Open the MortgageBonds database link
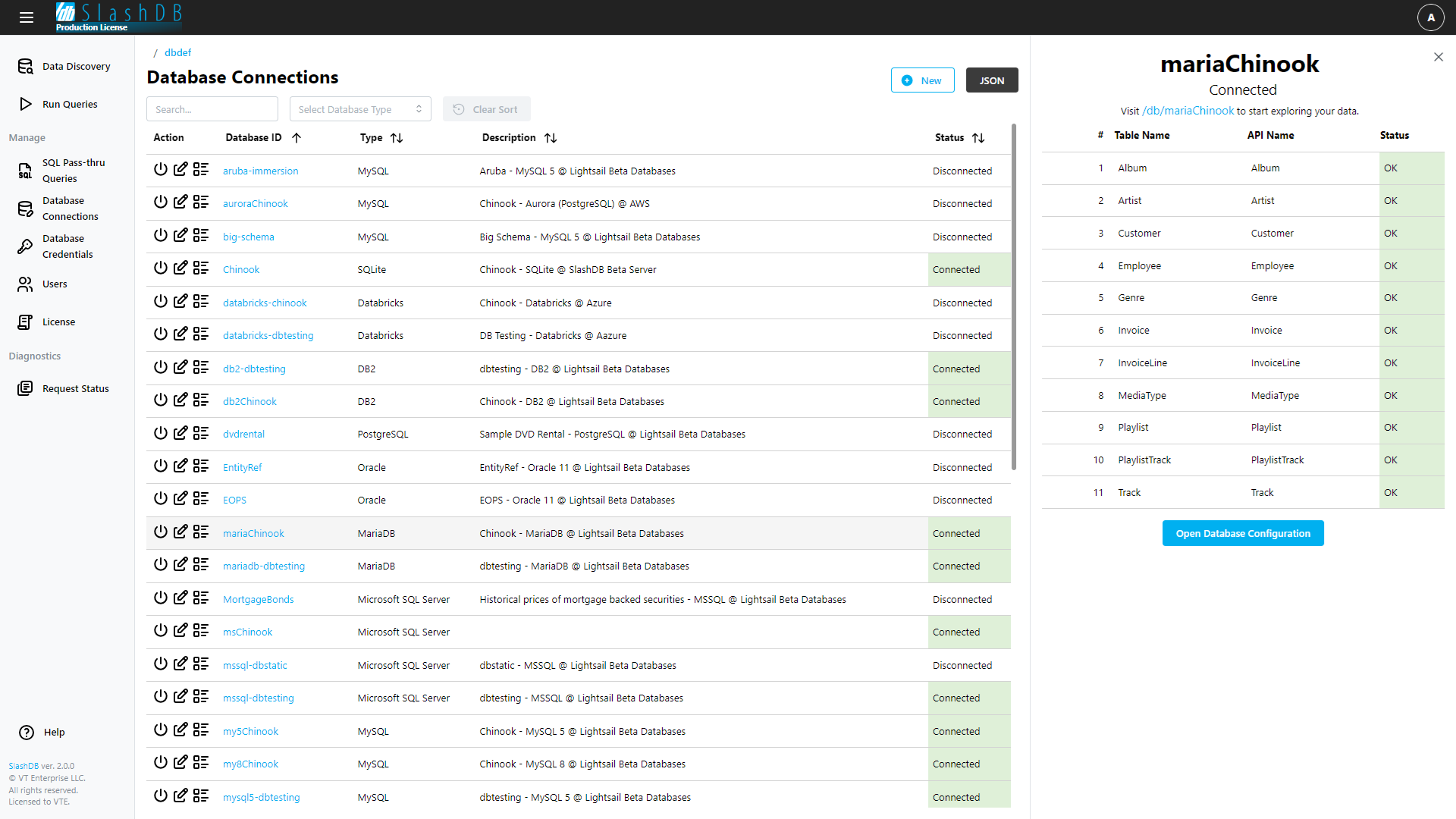Screen dimensions: 1456x819 click(x=258, y=600)
